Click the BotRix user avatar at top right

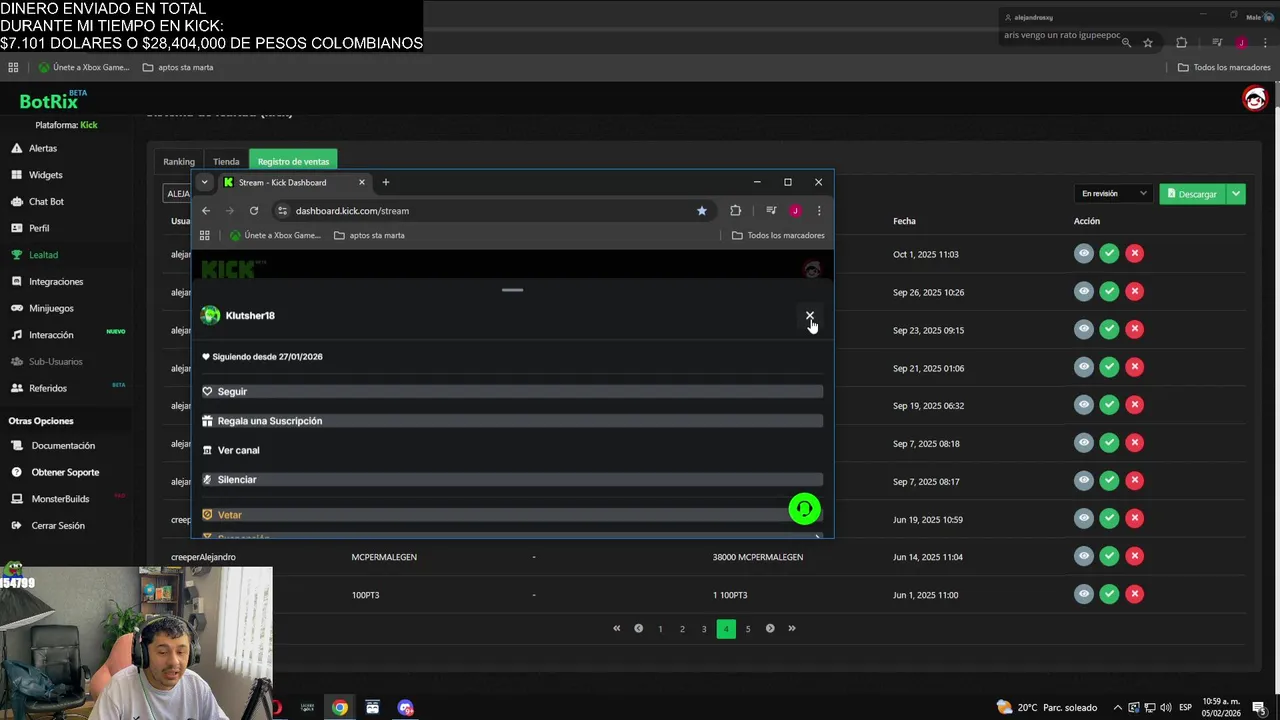[1254, 97]
